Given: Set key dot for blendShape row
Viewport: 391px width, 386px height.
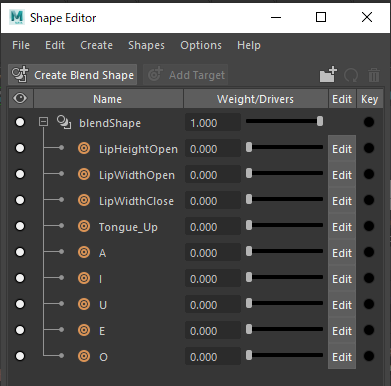Looking at the screenshot, I should (369, 122).
